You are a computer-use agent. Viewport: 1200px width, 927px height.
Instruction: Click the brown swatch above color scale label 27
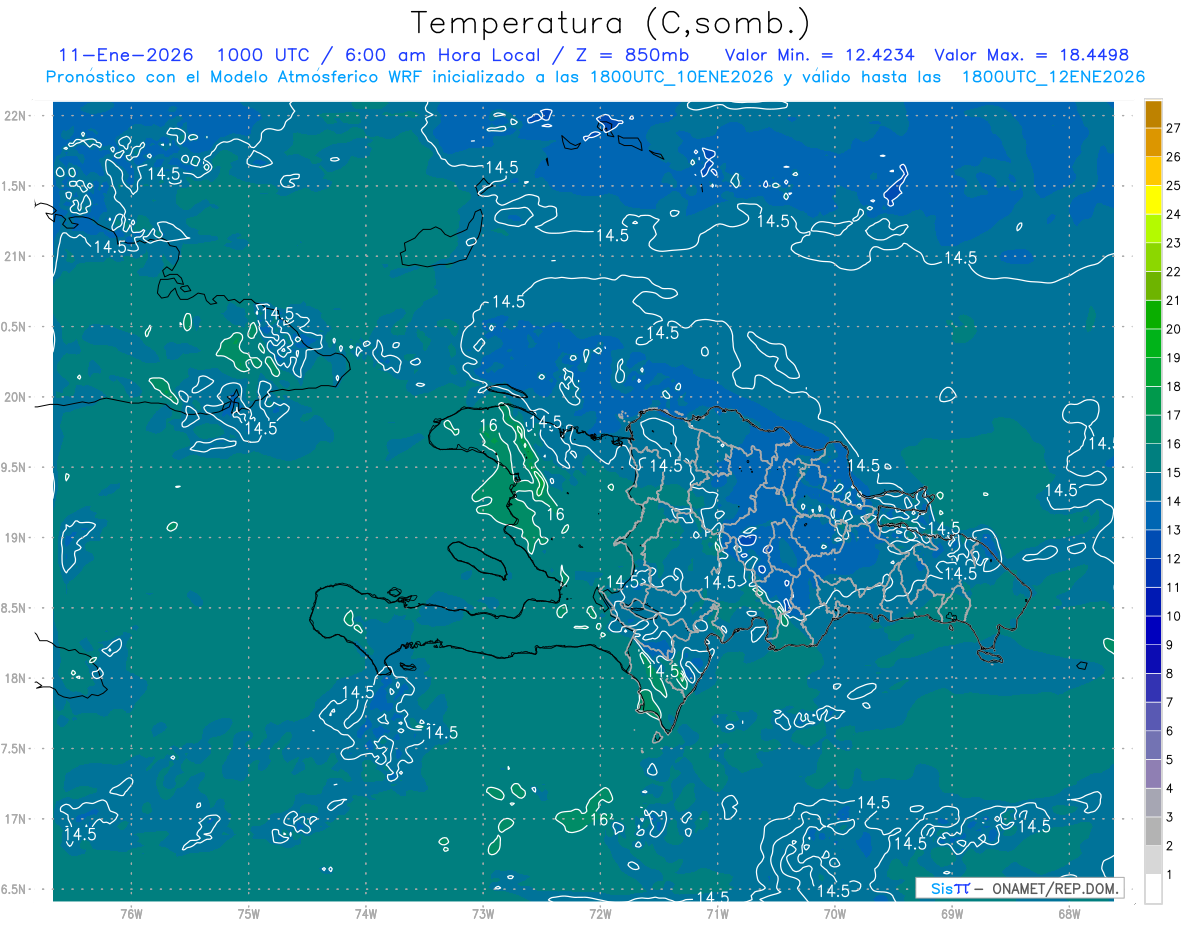point(1153,114)
